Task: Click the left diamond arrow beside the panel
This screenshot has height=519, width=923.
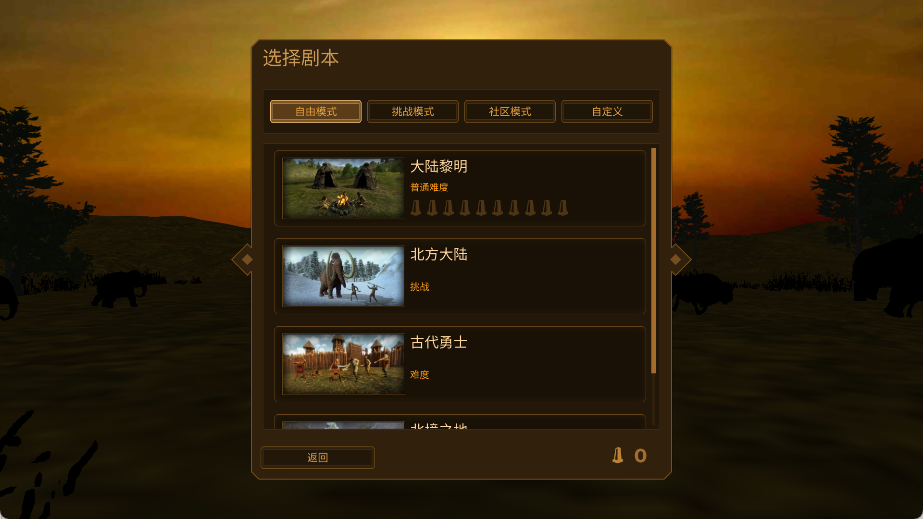Action: coord(247,259)
